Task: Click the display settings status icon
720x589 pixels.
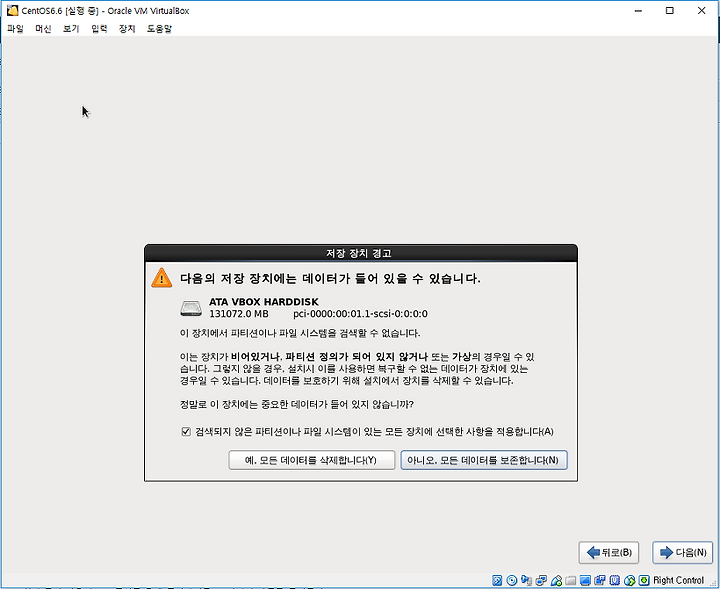Action: point(585,580)
